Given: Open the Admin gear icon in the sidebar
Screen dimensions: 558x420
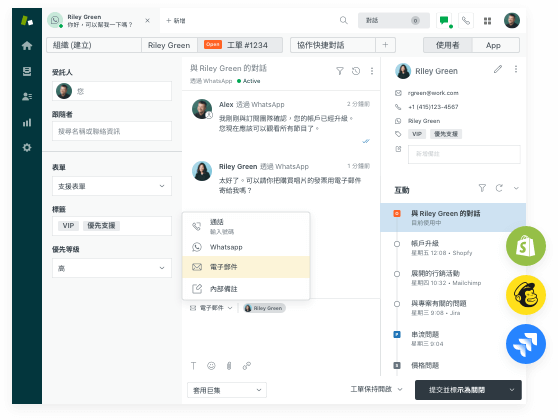Looking at the screenshot, I should tap(27, 147).
